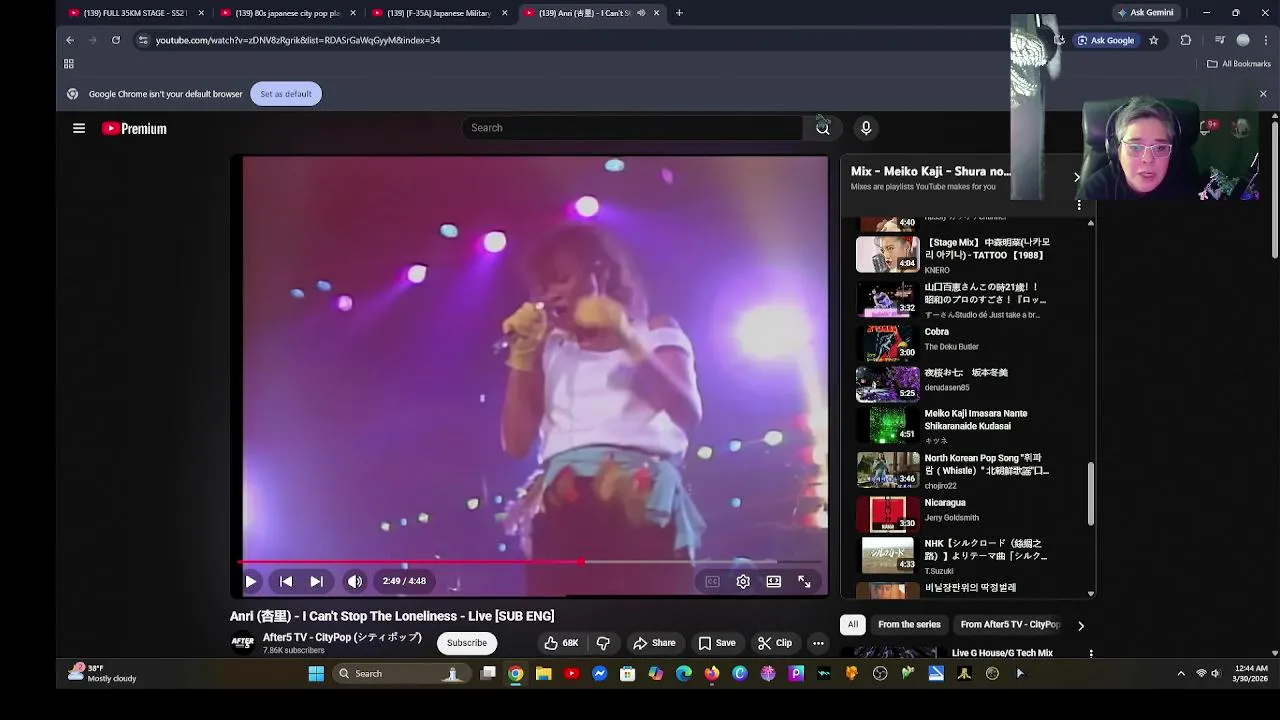
Task: Open Windows Start menu
Action: coord(316,674)
